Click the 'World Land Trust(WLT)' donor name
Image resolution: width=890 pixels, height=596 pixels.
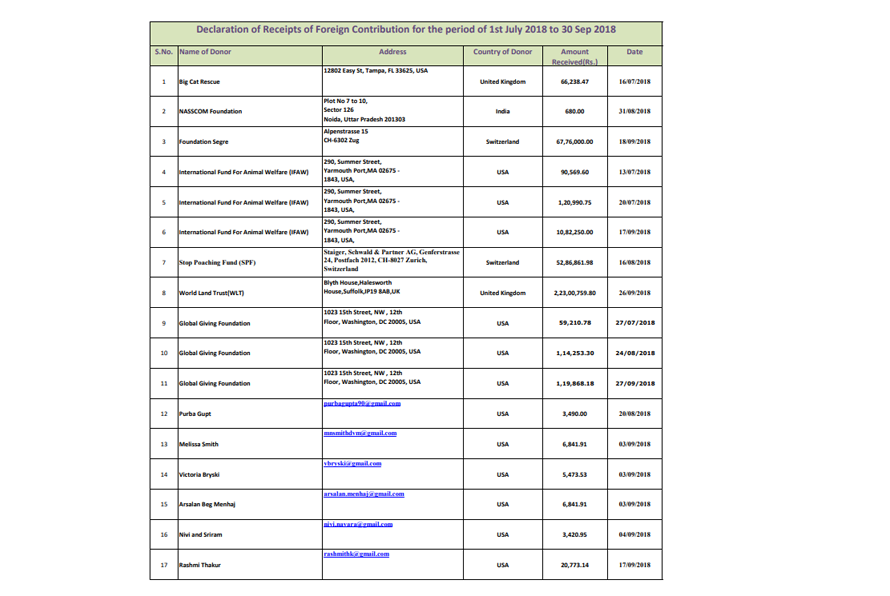(x=211, y=294)
